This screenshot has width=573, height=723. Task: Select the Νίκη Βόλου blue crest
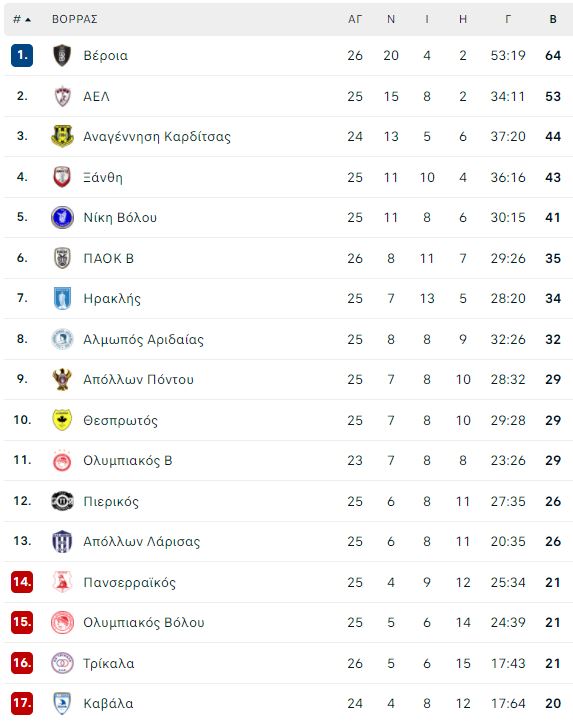pos(62,218)
